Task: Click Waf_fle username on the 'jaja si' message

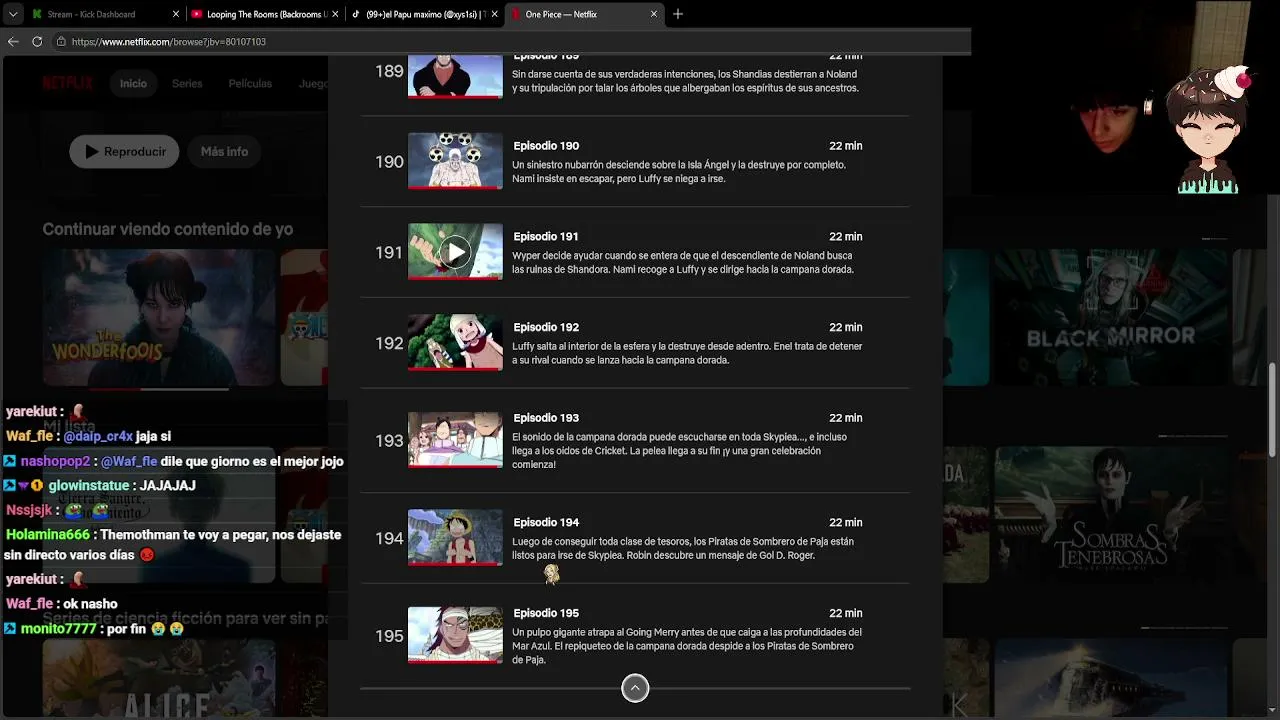Action: [29, 436]
